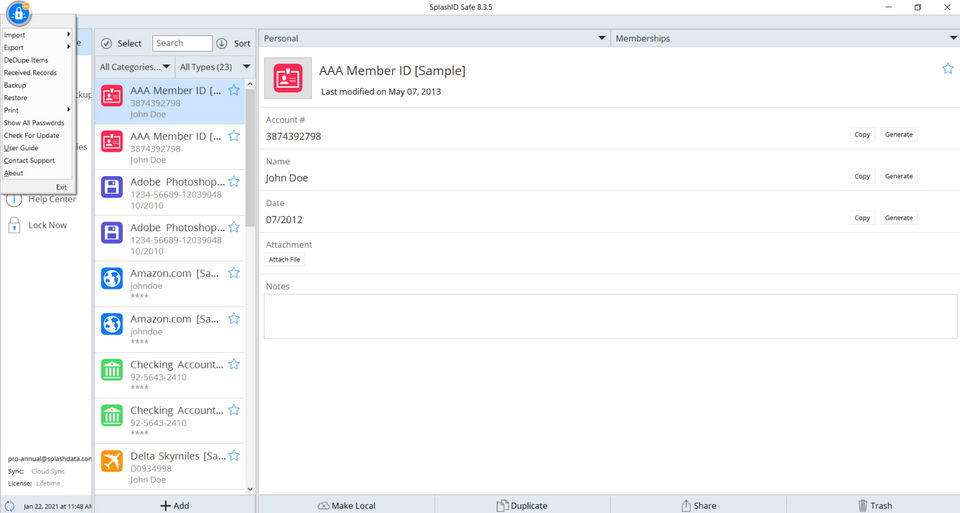Click inside the Notes text area
The image size is (960, 513).
(x=610, y=316)
